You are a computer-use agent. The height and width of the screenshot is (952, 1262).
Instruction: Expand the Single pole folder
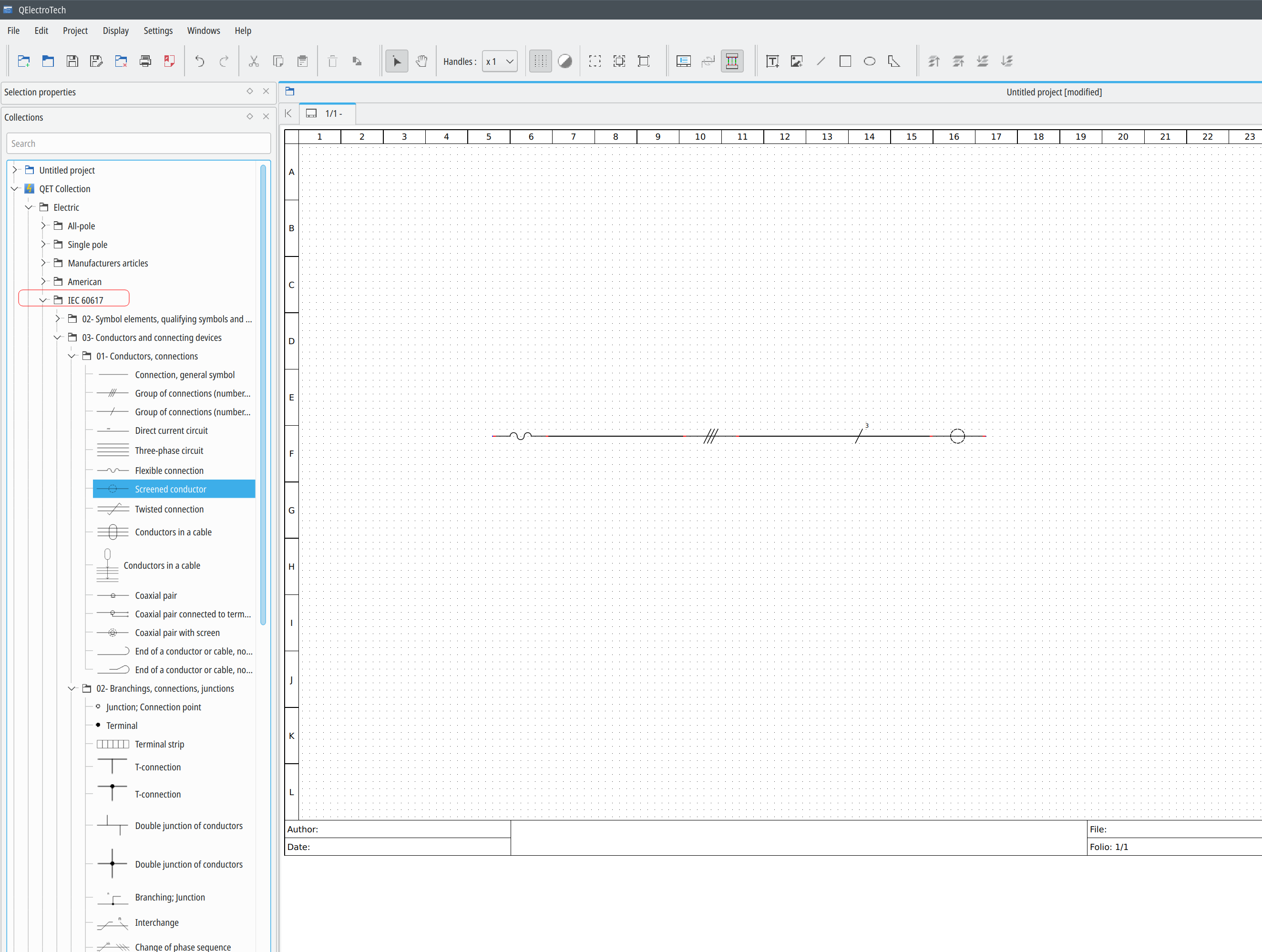pos(43,245)
